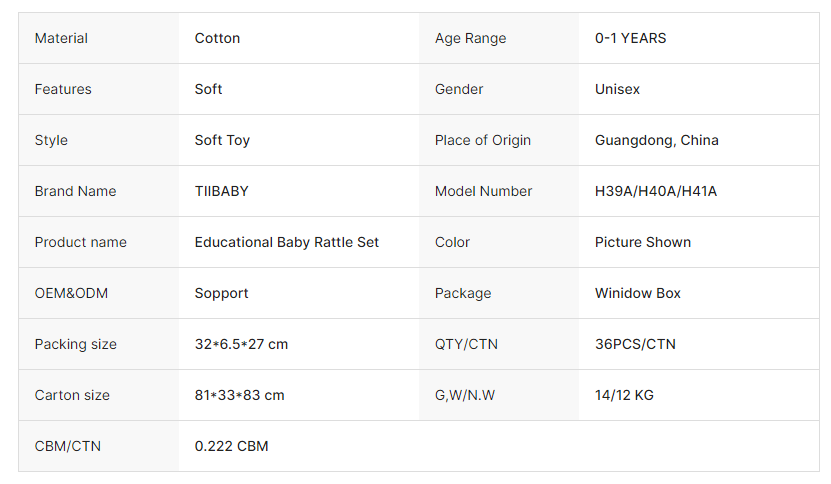Select the Cotton value text

217,38
